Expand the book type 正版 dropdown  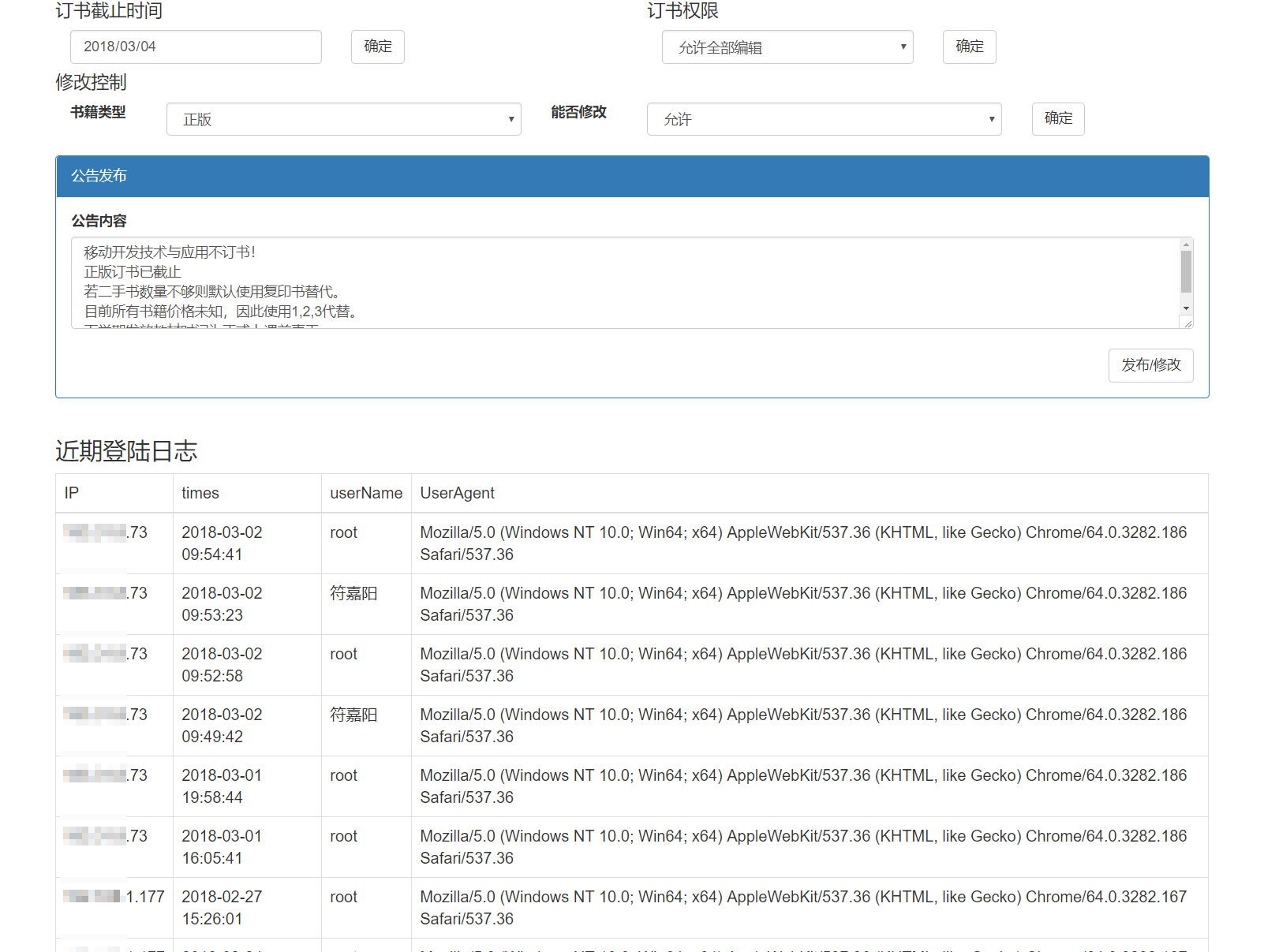pos(343,119)
